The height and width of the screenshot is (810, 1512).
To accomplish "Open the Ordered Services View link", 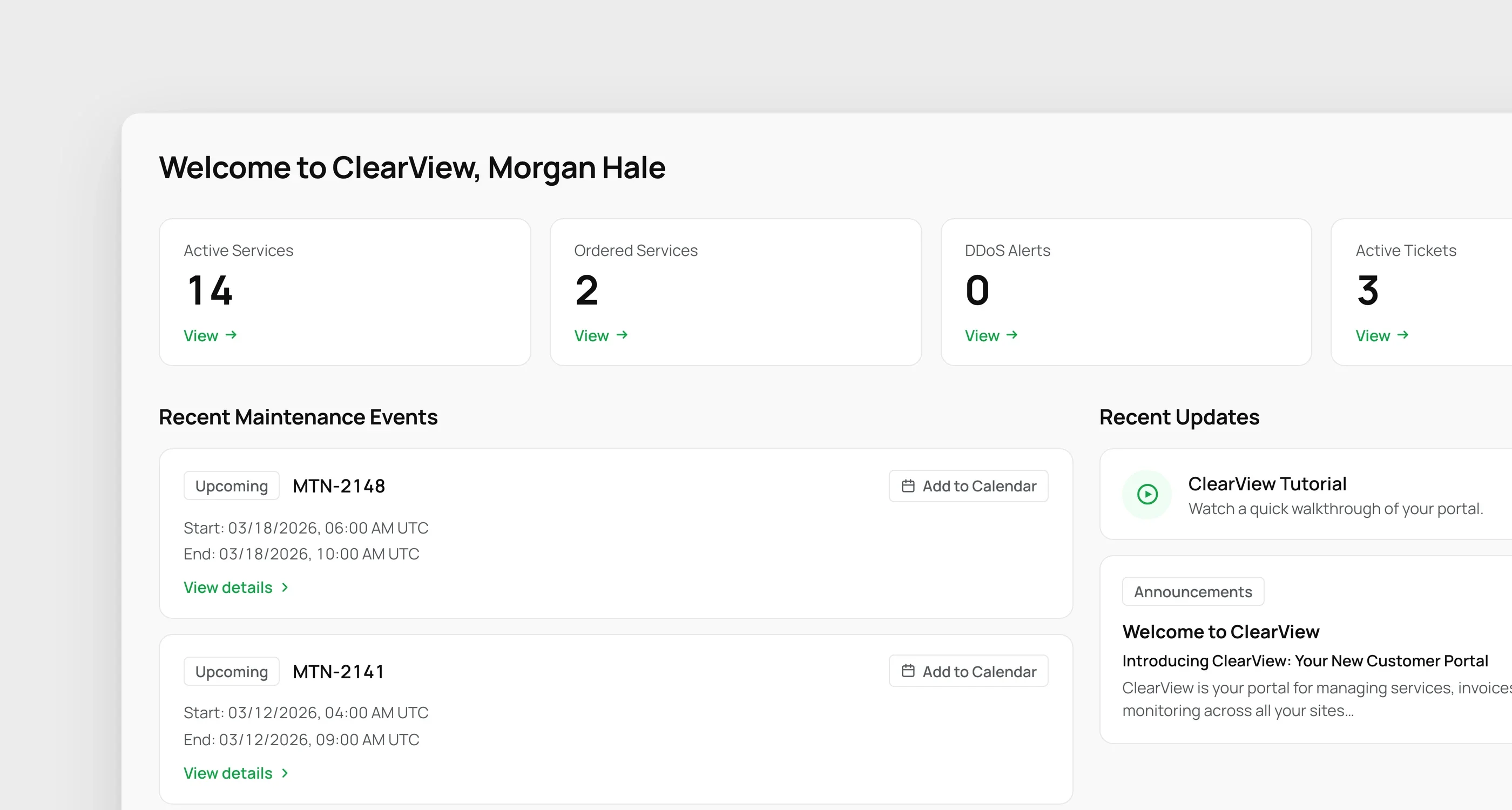I will 601,336.
